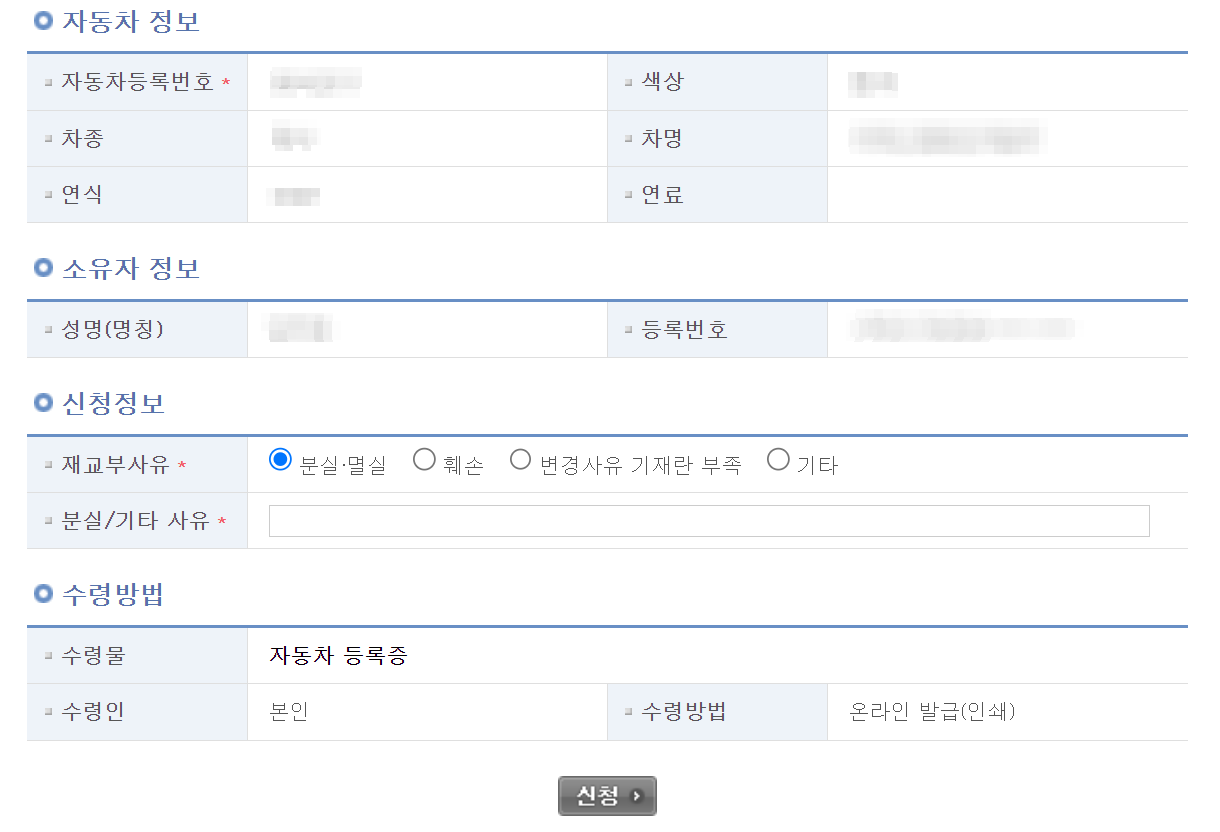Viewport: 1220px width, 832px height.
Task: Select the 분실·멸실 radio button
Action: (280, 459)
